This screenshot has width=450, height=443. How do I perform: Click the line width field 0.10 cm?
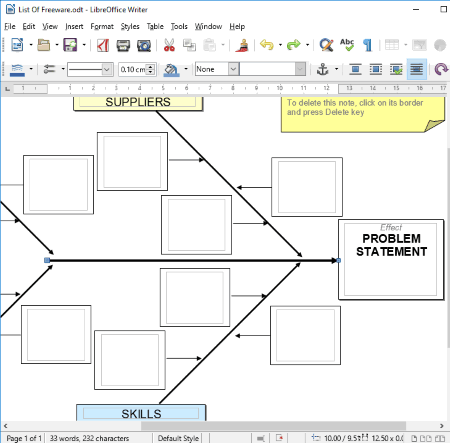(133, 69)
